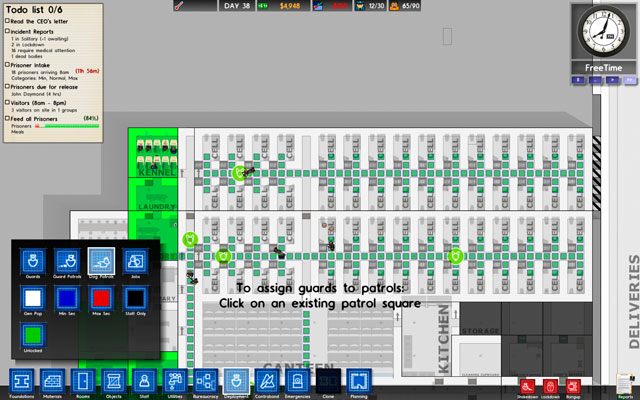Pick the red Max Sec zone swatch
The height and width of the screenshot is (400, 640).
100,299
